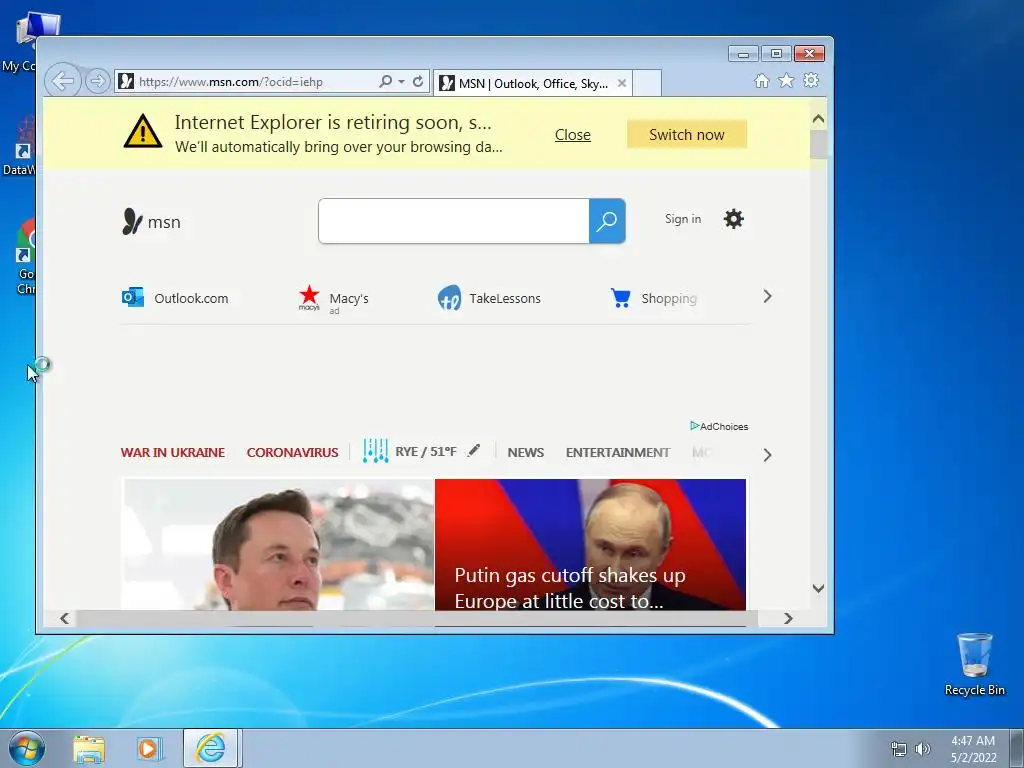Focus the MSN web search box
This screenshot has width=1024, height=768.
tap(454, 221)
